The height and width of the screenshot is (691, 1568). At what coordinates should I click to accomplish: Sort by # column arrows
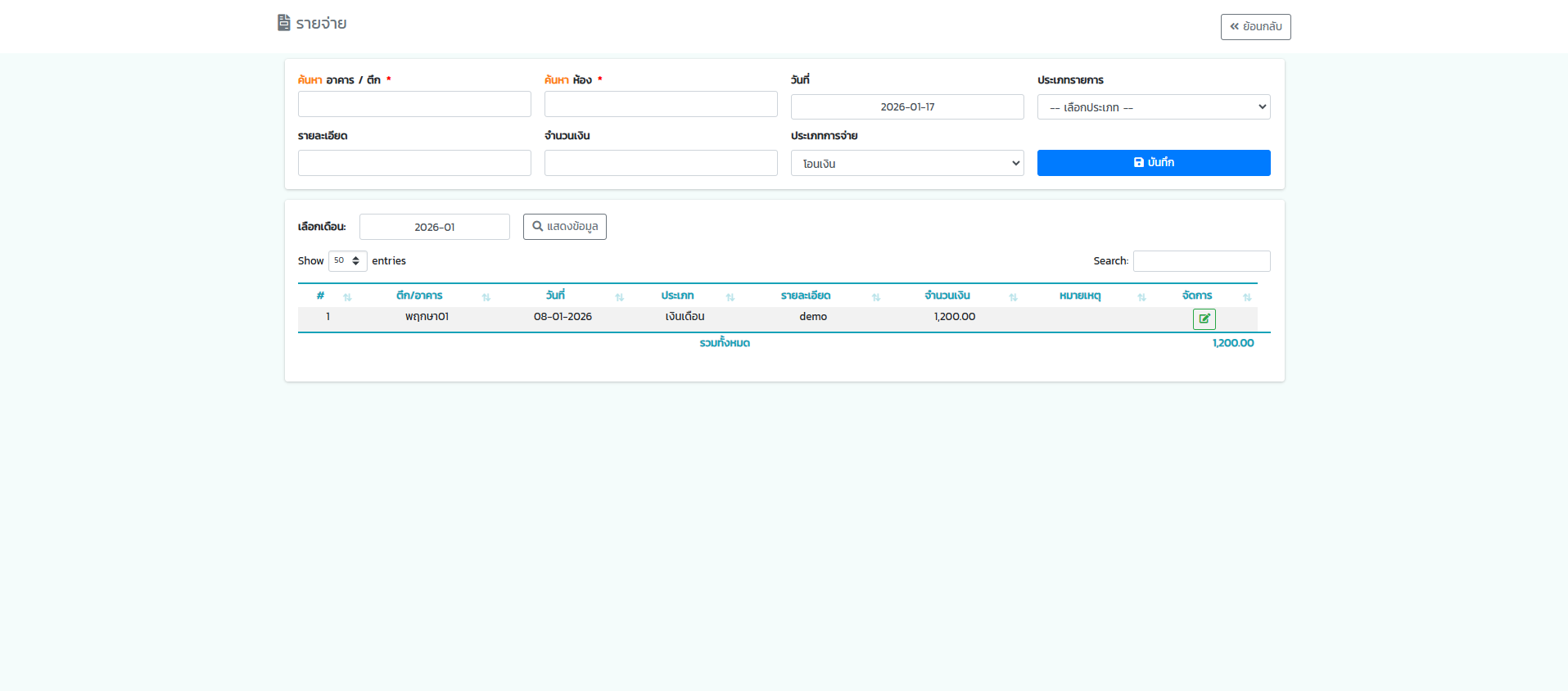pos(347,297)
